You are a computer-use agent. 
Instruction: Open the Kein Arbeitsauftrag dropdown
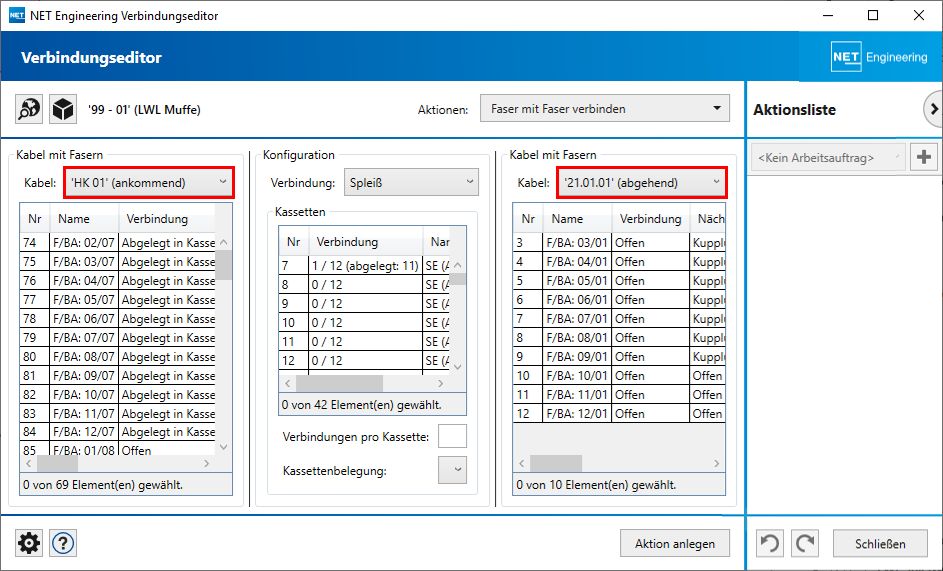pos(829,157)
